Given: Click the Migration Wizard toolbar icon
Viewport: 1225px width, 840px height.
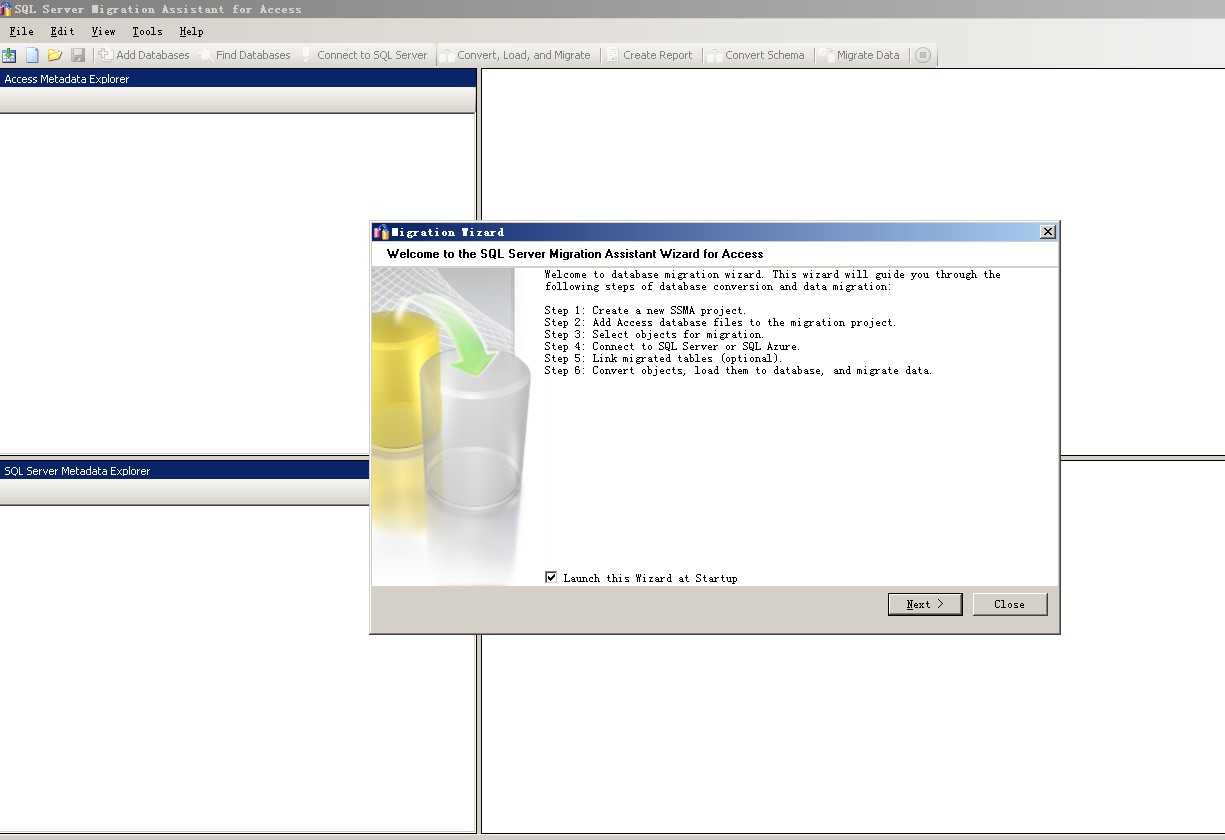Looking at the screenshot, I should 9,55.
